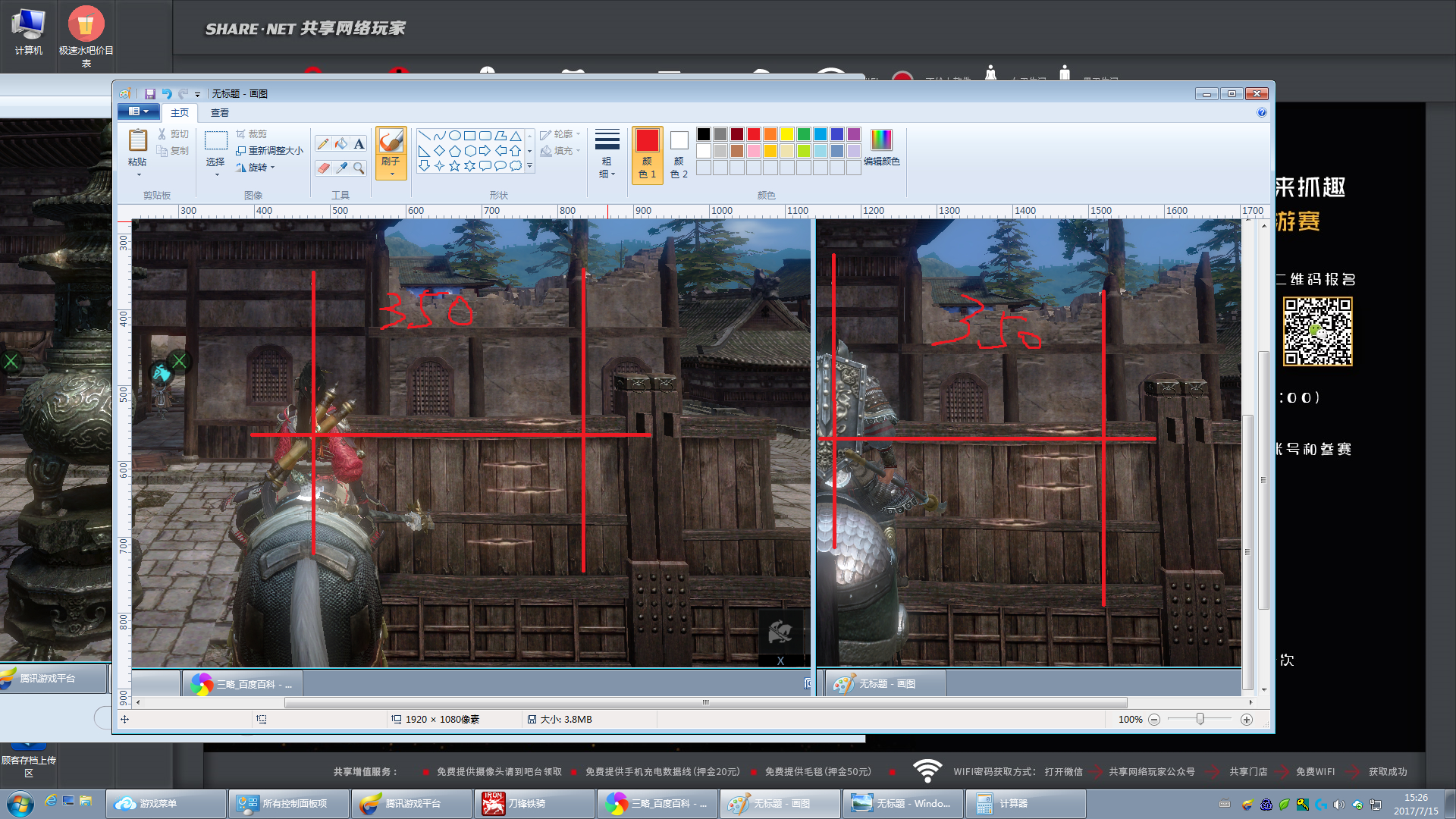Click 重新调整大小 resize button
The width and height of the screenshot is (1456, 819).
[x=270, y=151]
